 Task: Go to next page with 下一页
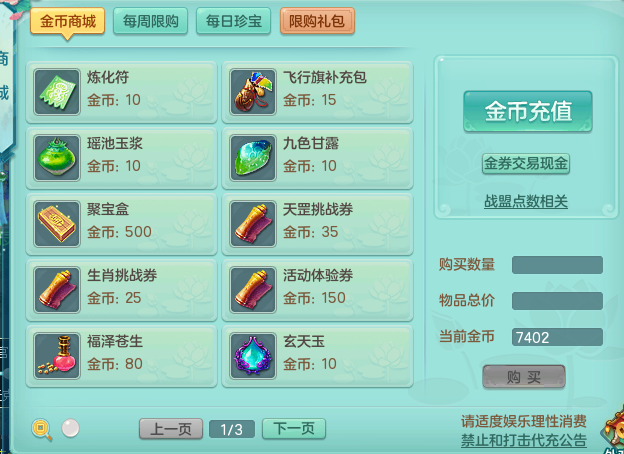pos(294,429)
